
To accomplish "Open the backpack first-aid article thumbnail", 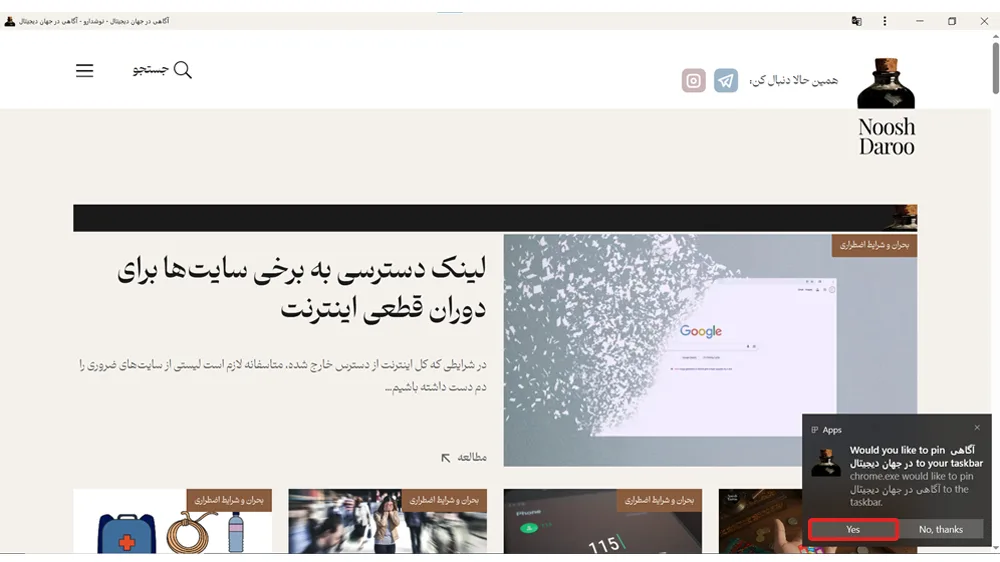I will [172, 521].
